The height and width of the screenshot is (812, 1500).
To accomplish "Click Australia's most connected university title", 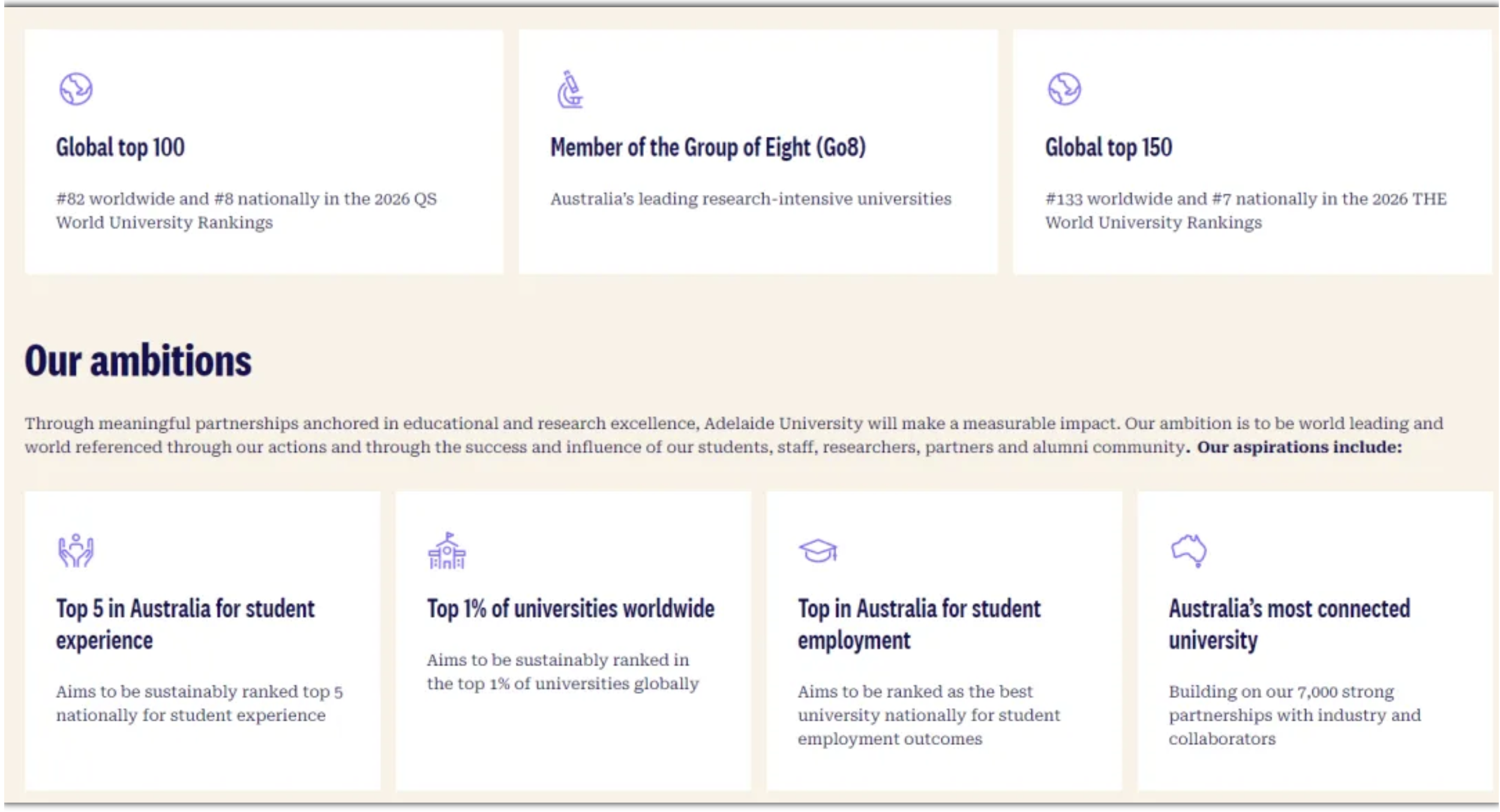I will 1289,624.
